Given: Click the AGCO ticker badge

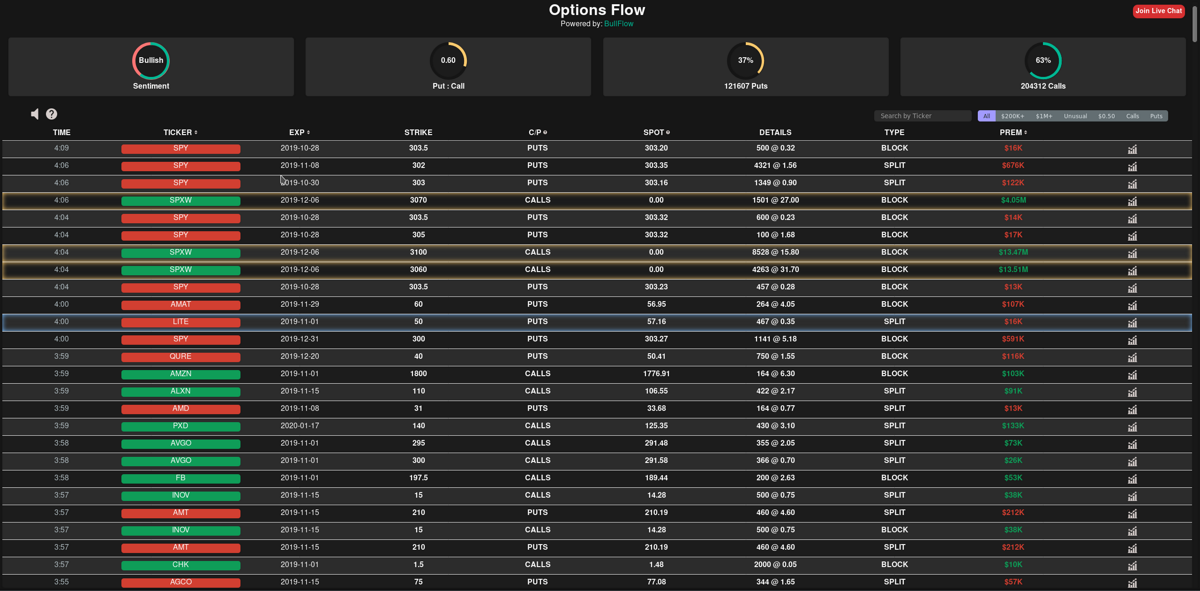Looking at the screenshot, I should click(x=181, y=582).
